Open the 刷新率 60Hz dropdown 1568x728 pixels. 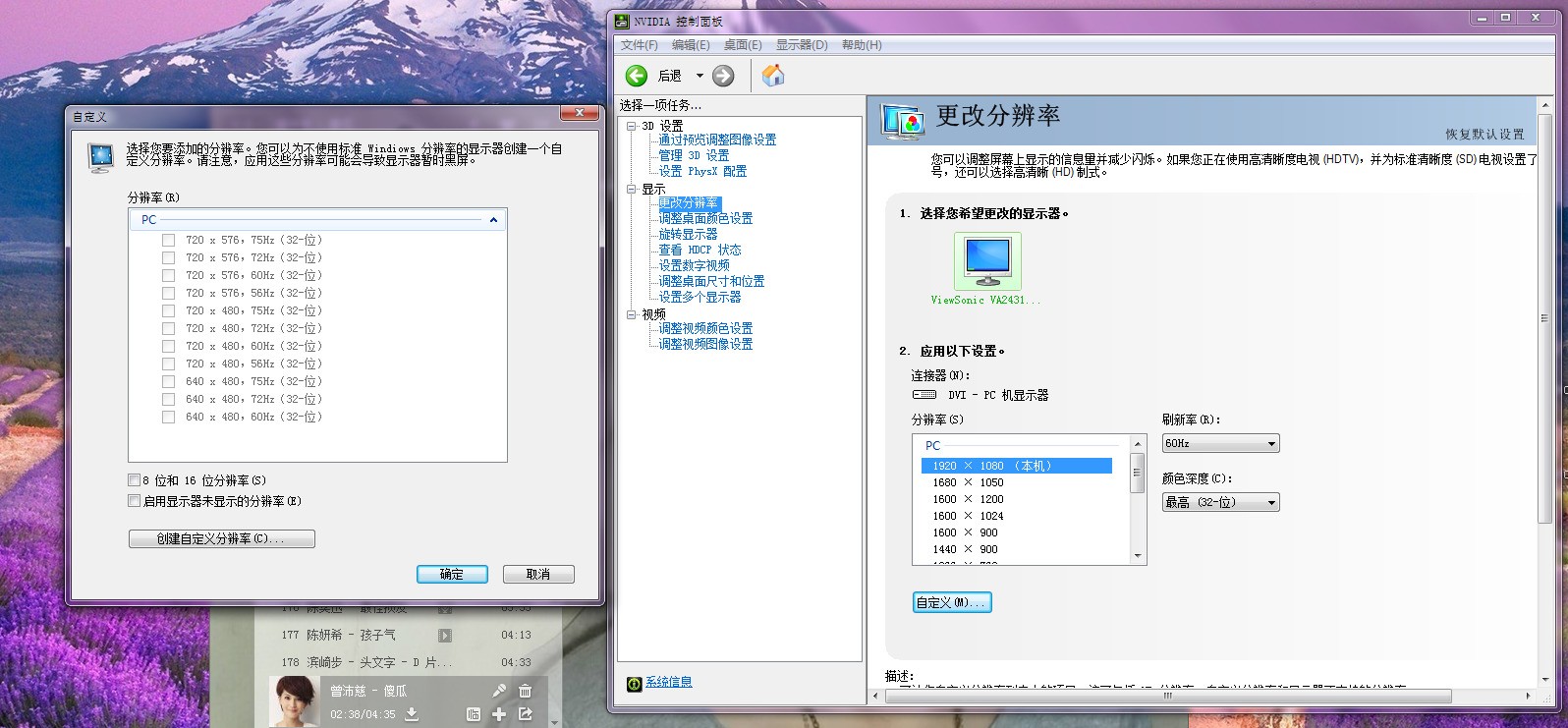[x=1220, y=444]
